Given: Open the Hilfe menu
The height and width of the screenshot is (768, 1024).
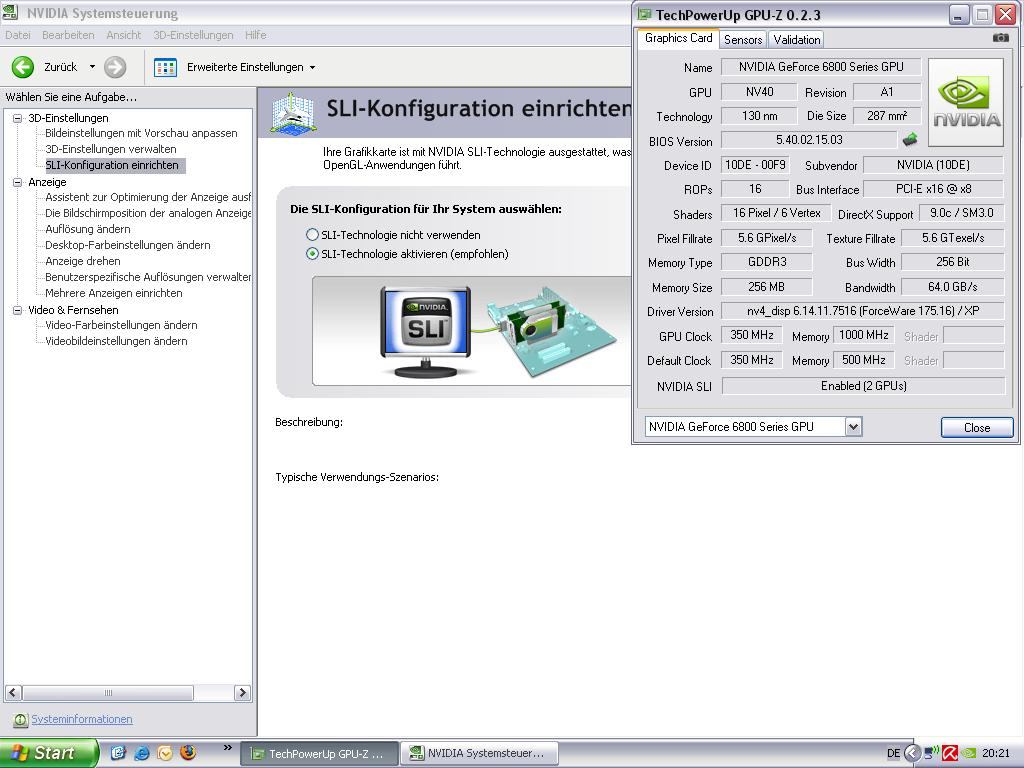Looking at the screenshot, I should pos(255,35).
